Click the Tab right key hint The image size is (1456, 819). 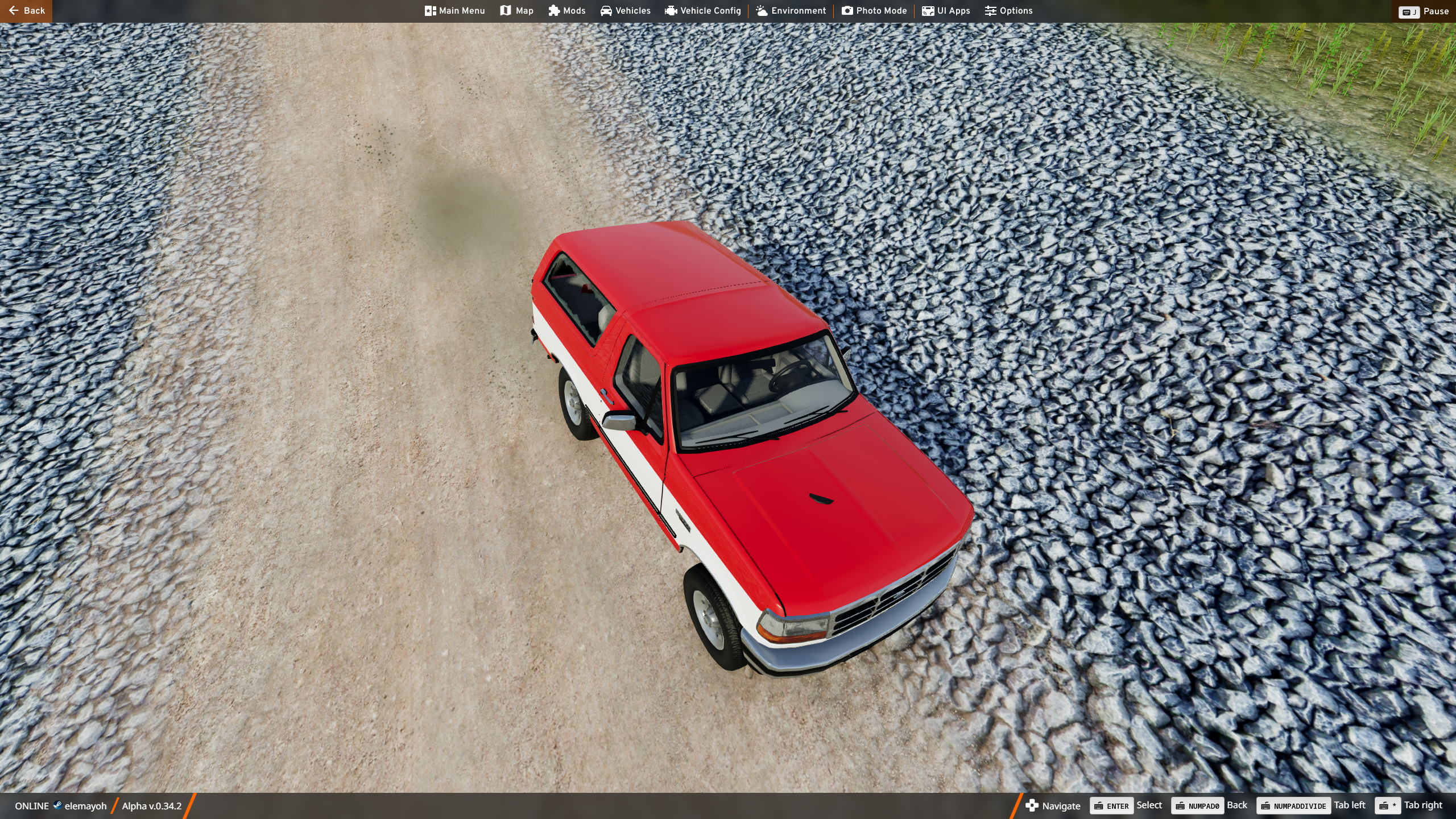(1388, 805)
